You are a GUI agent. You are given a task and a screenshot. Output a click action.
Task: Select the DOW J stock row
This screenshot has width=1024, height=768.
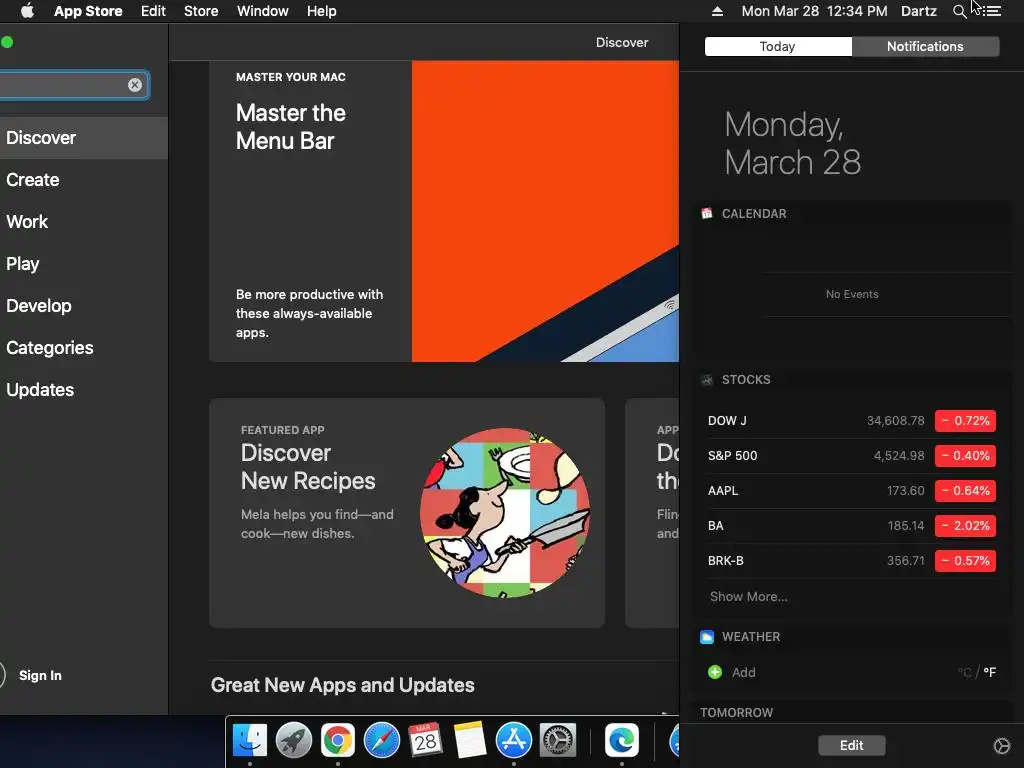point(852,421)
